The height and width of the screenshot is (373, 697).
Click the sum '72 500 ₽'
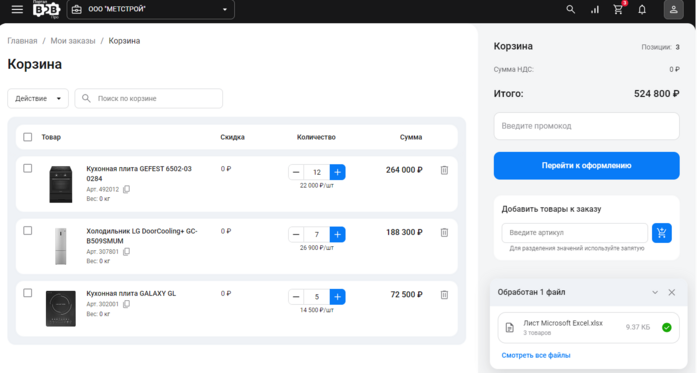[x=406, y=295]
